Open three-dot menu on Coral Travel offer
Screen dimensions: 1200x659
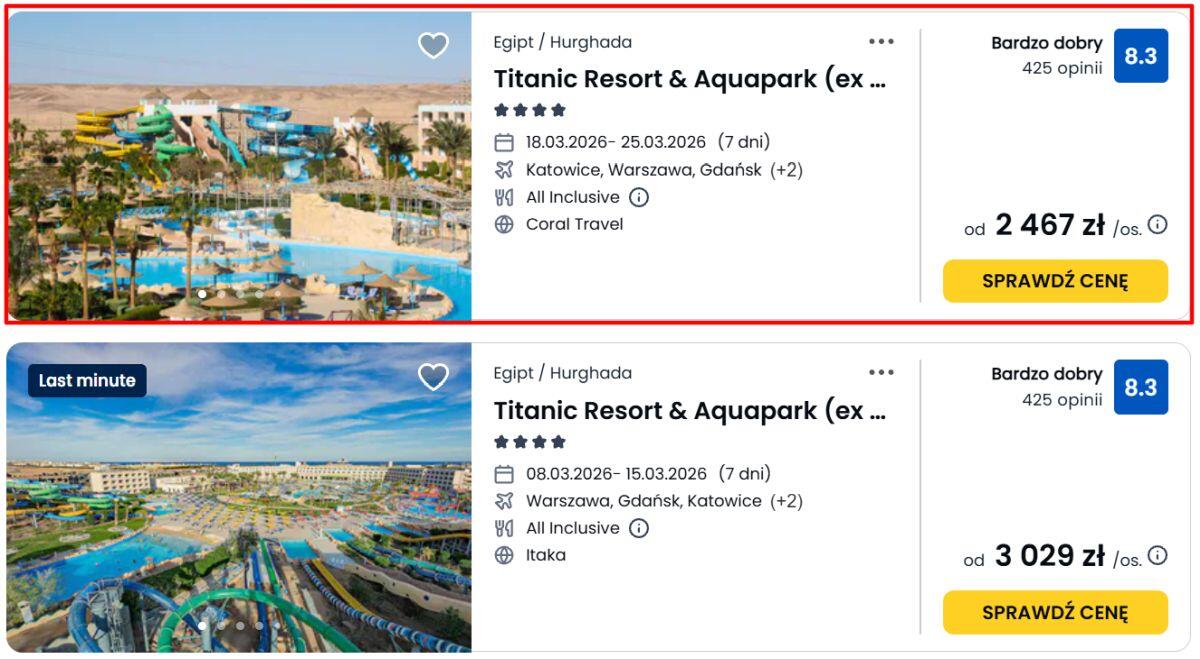[881, 42]
